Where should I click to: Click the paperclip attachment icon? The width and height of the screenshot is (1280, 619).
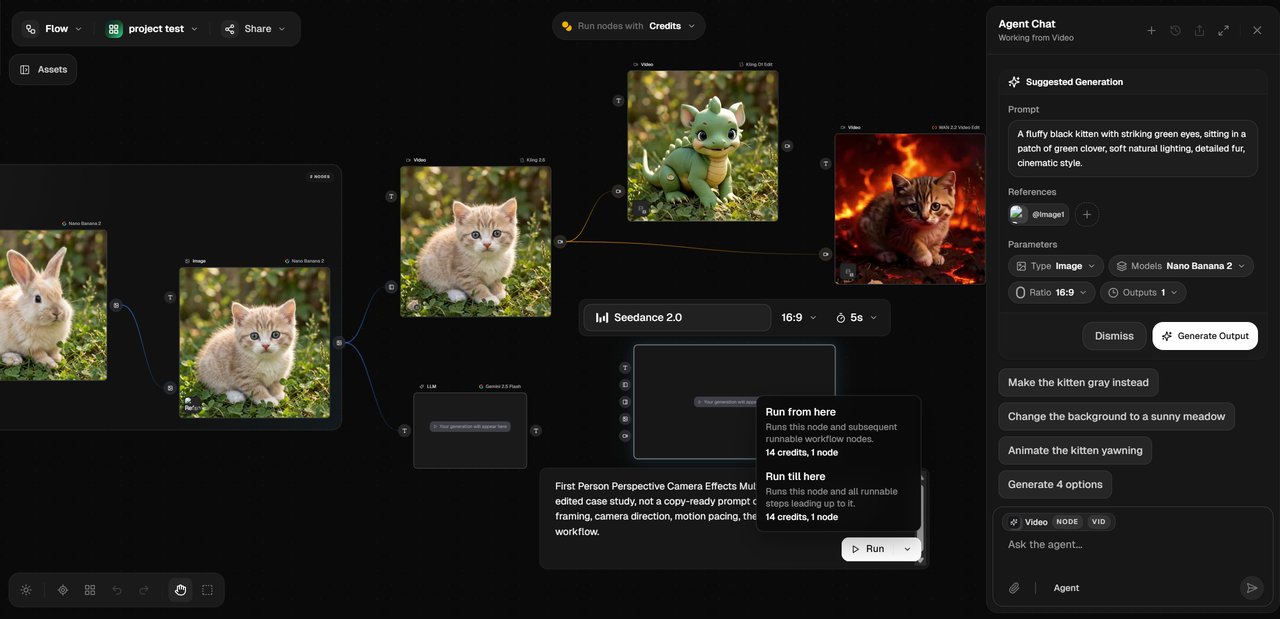[x=1014, y=588]
